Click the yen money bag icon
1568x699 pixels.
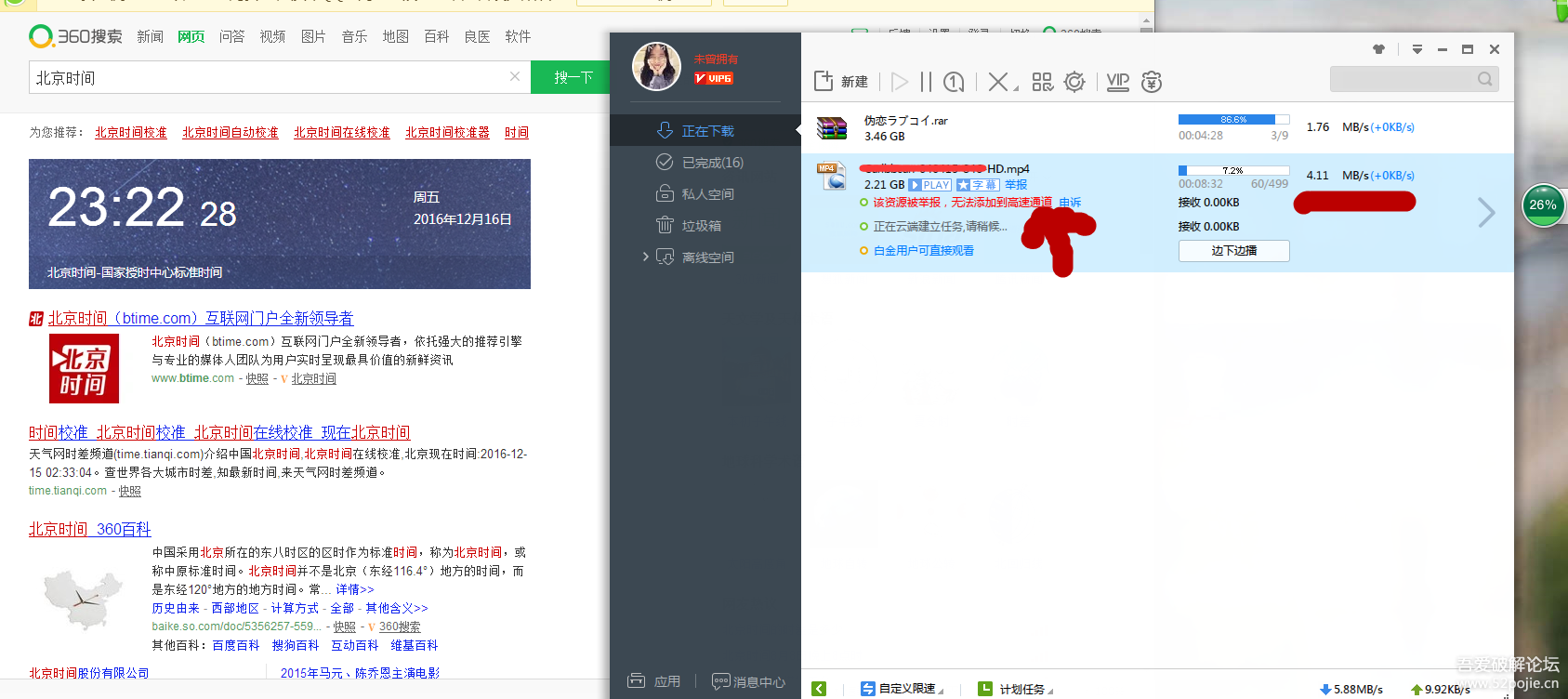pos(1152,82)
